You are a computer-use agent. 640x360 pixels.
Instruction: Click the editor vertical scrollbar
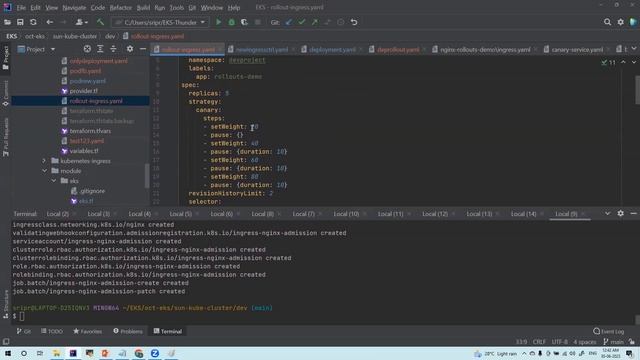point(637,90)
